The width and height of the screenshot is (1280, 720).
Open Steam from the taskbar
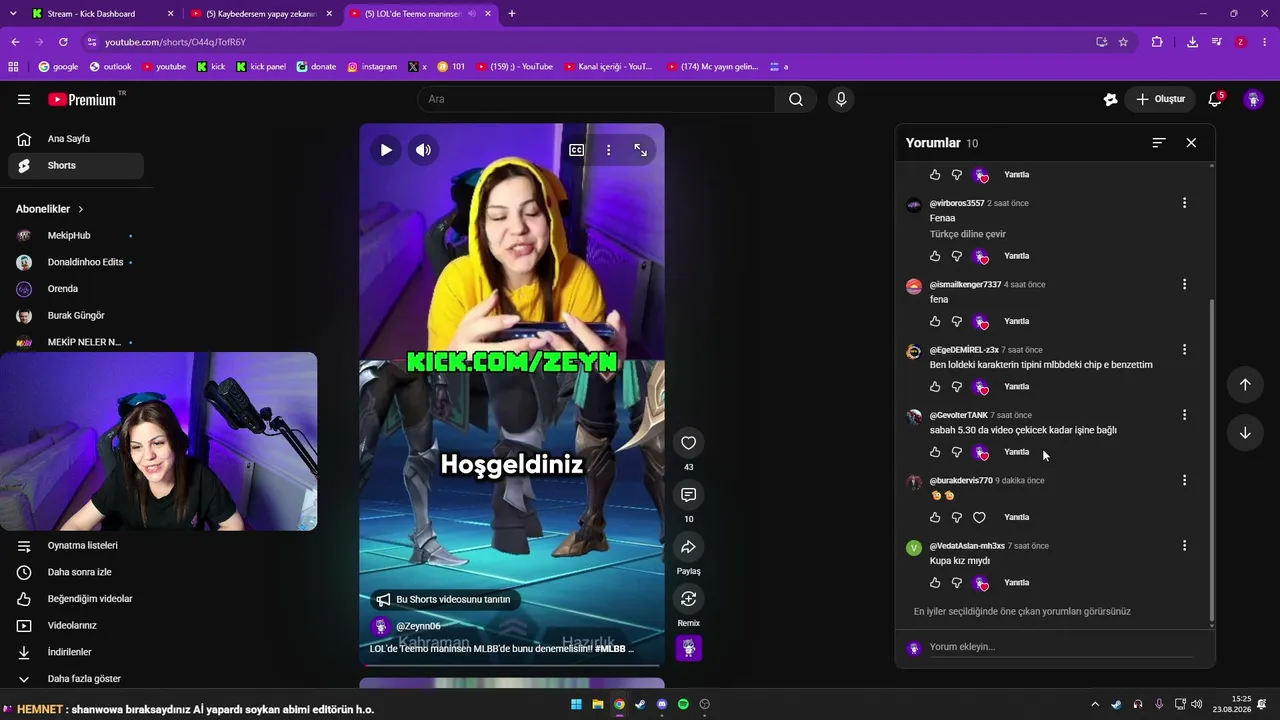pos(640,704)
